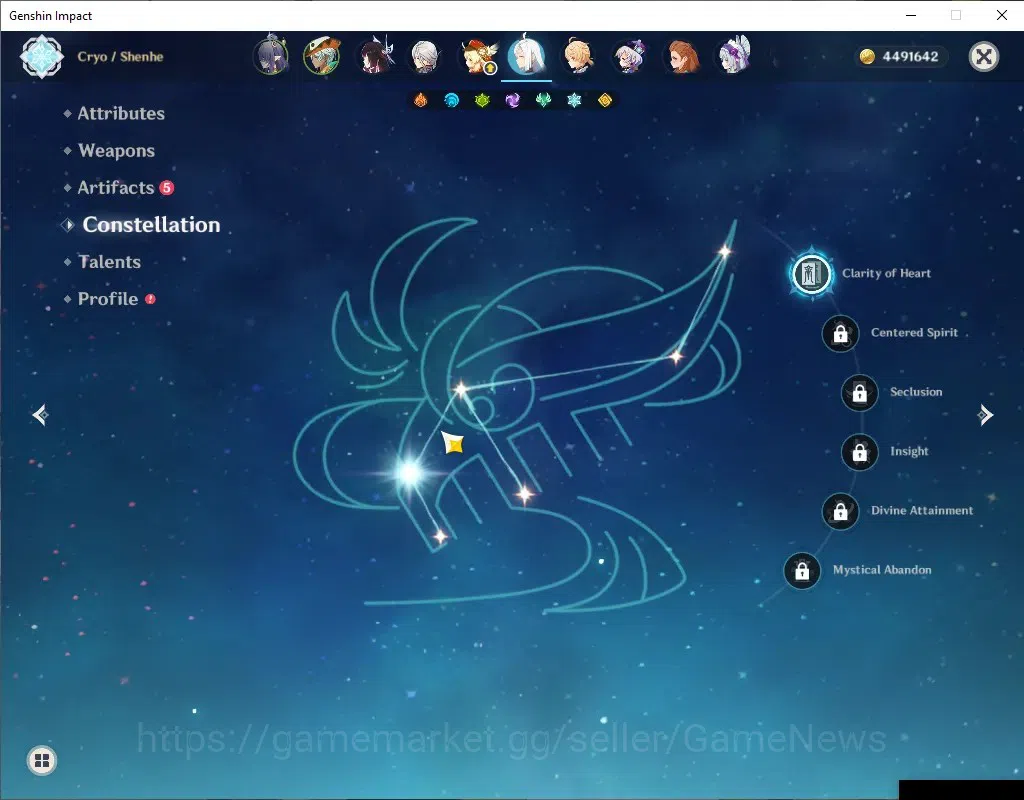Close the Genshin Impact window
Image resolution: width=1024 pixels, height=800 pixels.
tap(1002, 15)
